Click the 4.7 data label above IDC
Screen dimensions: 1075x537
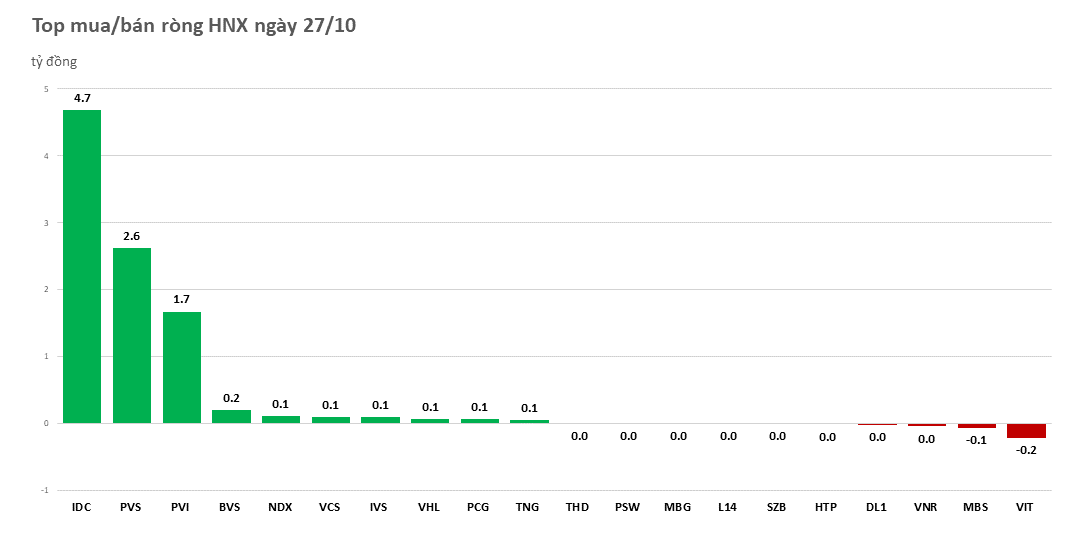click(82, 98)
